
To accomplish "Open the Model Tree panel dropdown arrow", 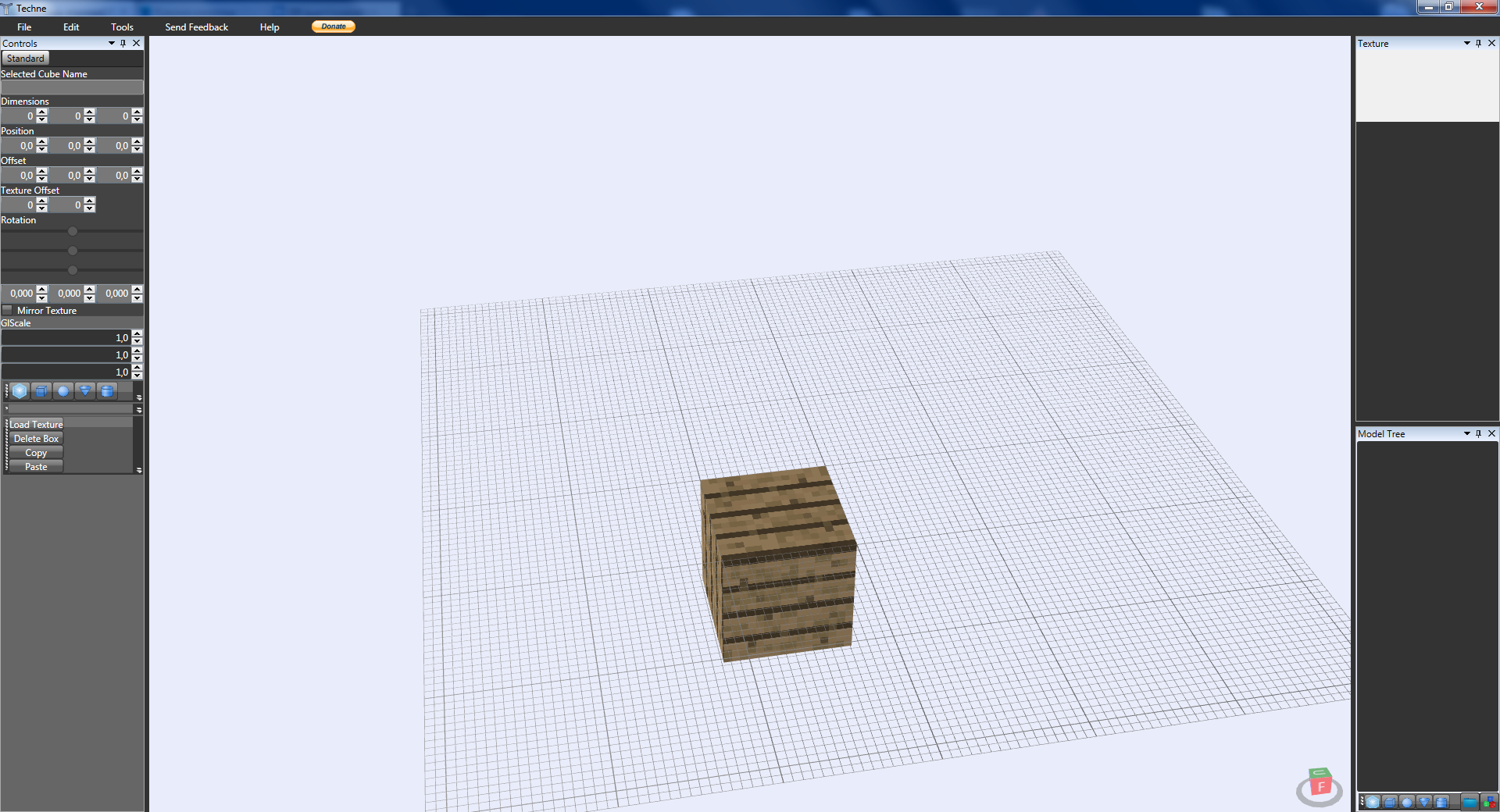I will pyautogui.click(x=1466, y=433).
